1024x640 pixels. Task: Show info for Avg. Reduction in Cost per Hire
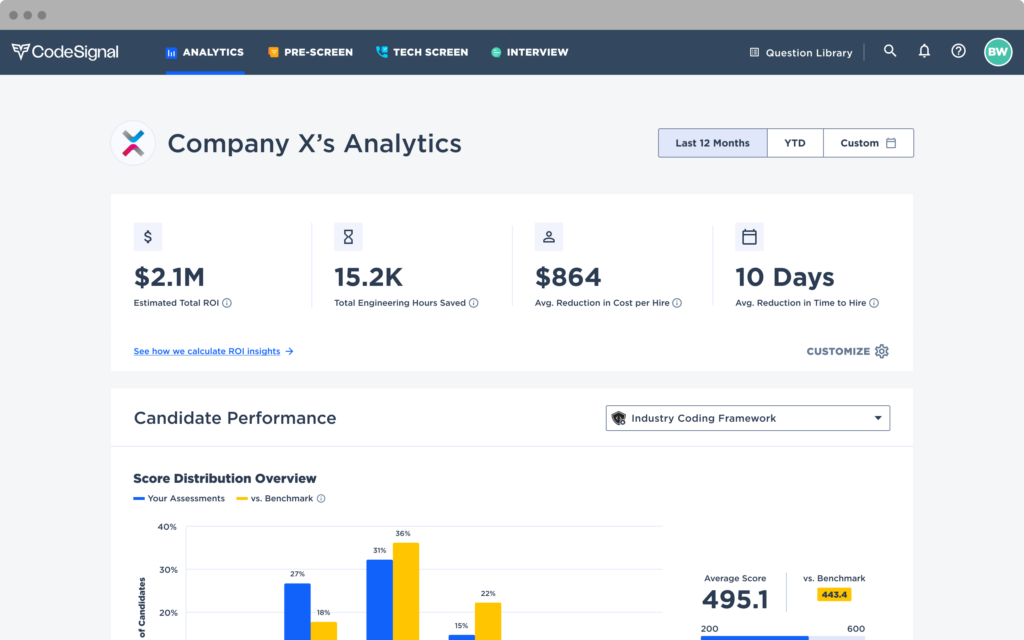coord(677,303)
